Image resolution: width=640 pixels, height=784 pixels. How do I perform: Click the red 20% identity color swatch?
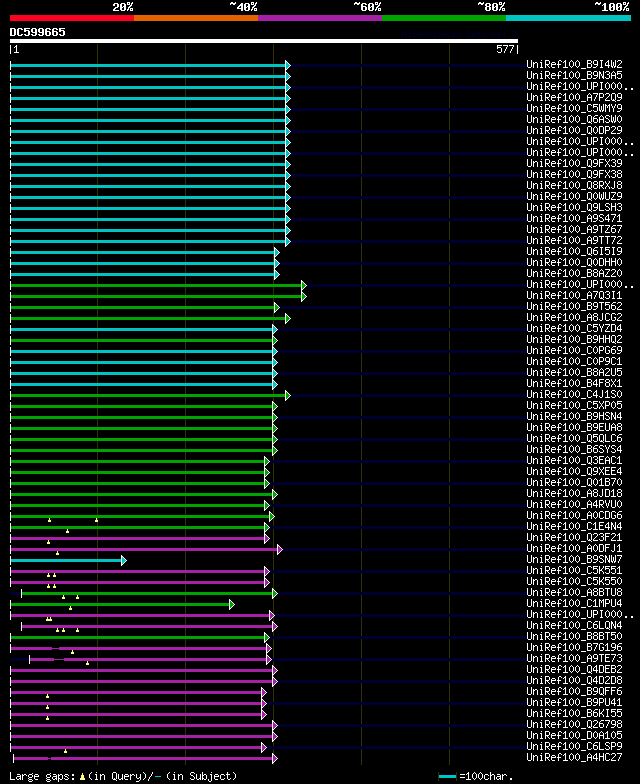pyautogui.click(x=72, y=18)
